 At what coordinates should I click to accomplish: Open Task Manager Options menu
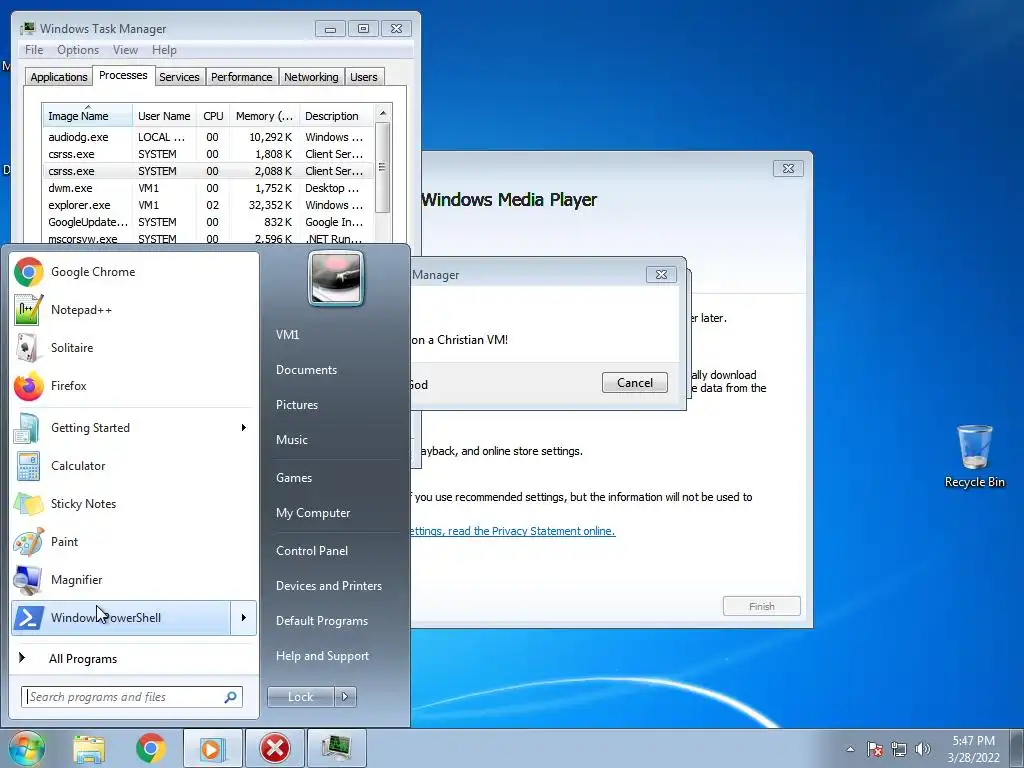click(78, 50)
